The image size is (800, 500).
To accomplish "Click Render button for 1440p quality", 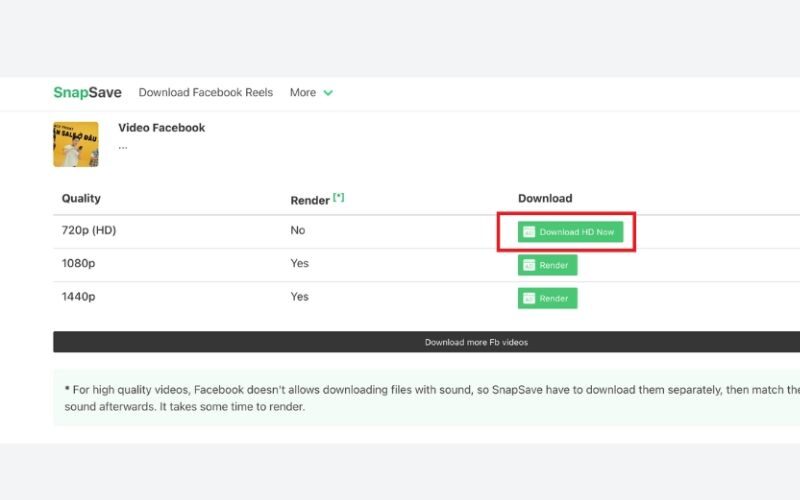I will [x=547, y=298].
